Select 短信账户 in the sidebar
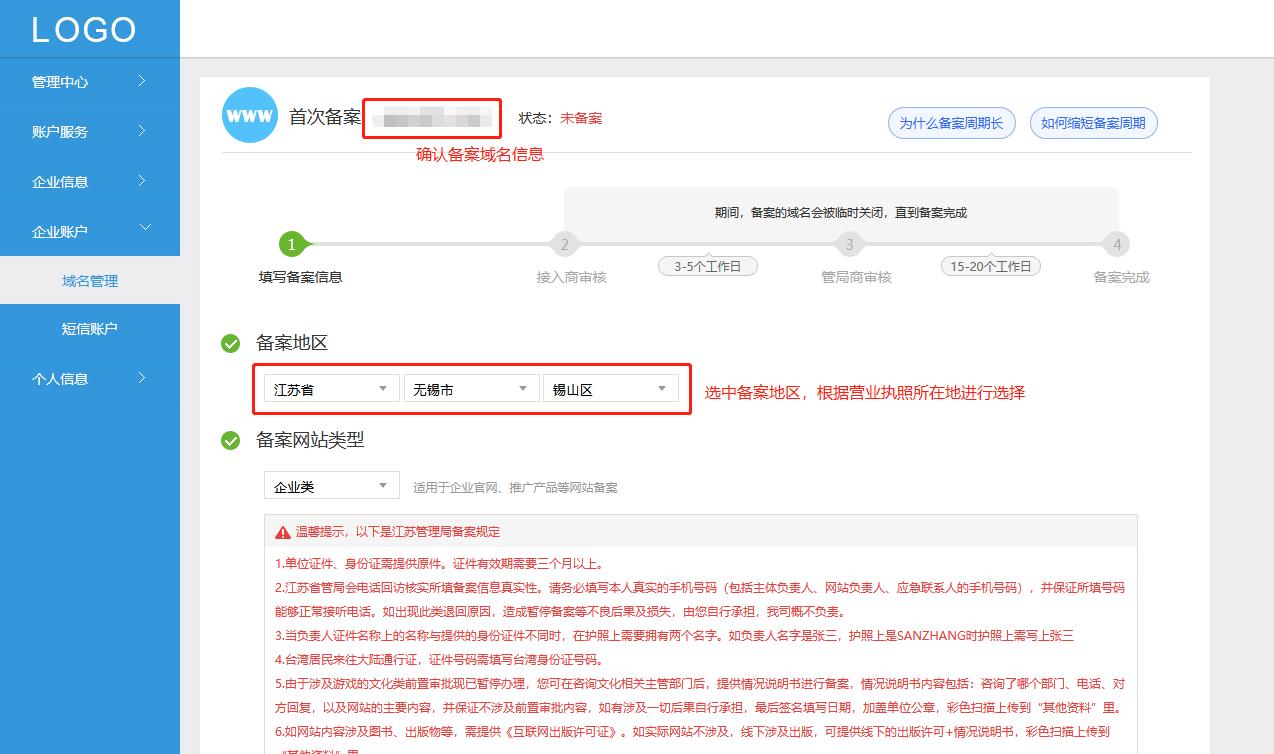Viewport: 1274px width, 754px height. [90, 329]
